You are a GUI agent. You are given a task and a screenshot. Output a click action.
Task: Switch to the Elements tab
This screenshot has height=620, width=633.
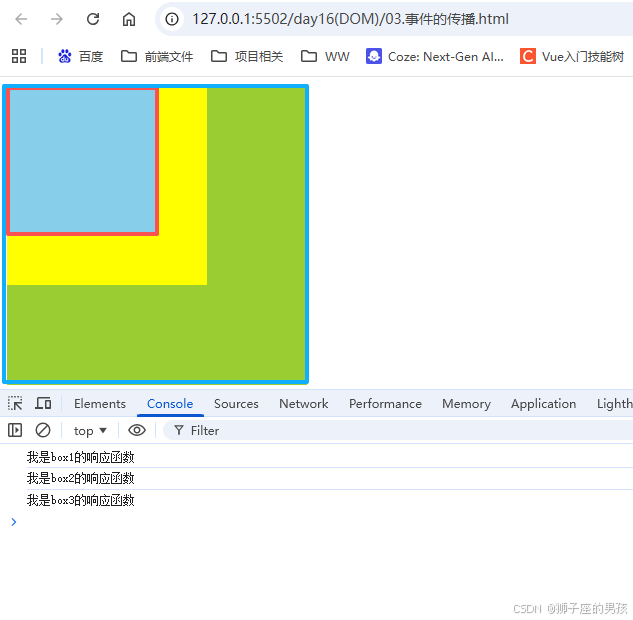(100, 404)
